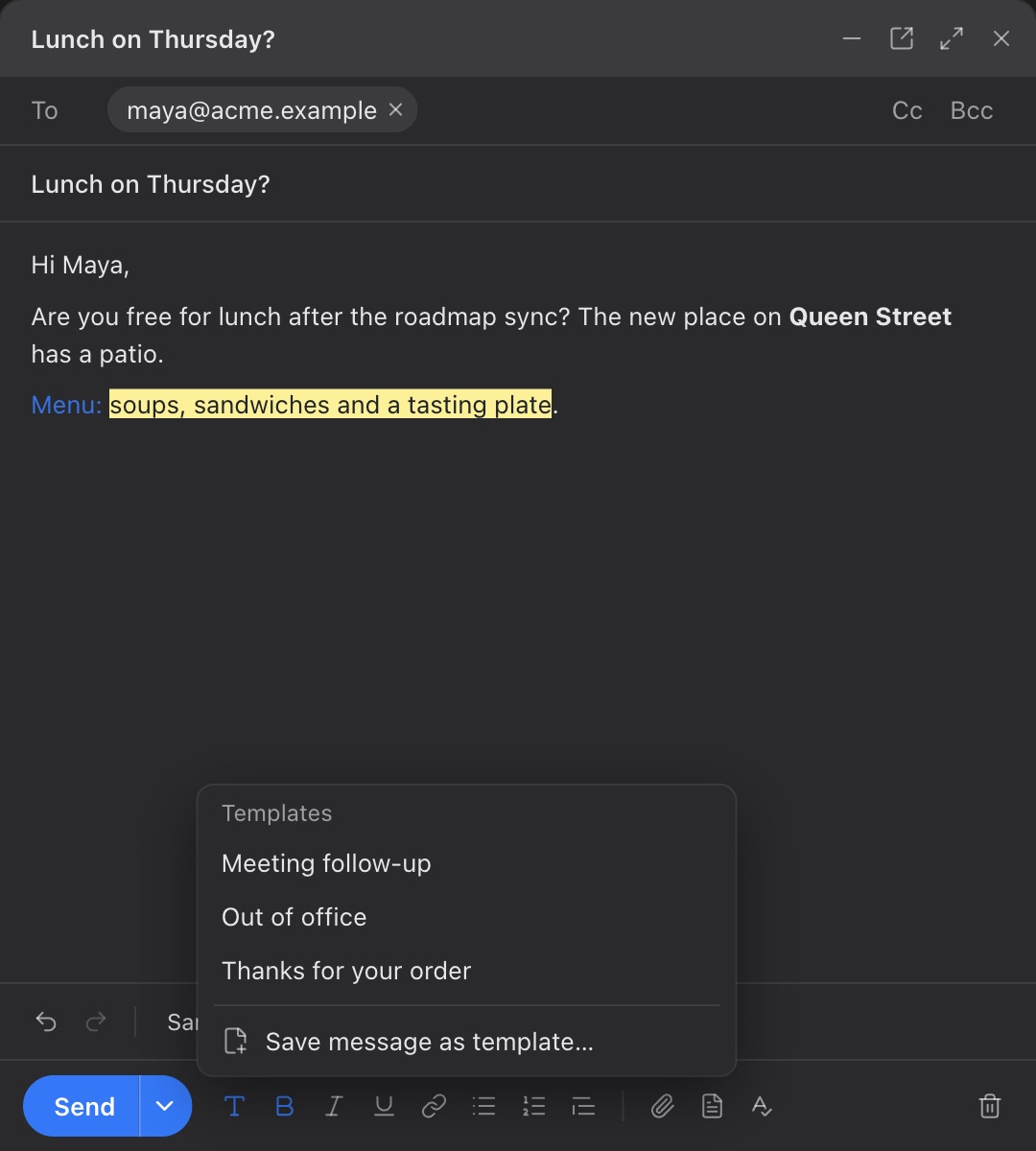Viewport: 1036px width, 1151px height.
Task: Redo the last edit
Action: coord(96,1022)
